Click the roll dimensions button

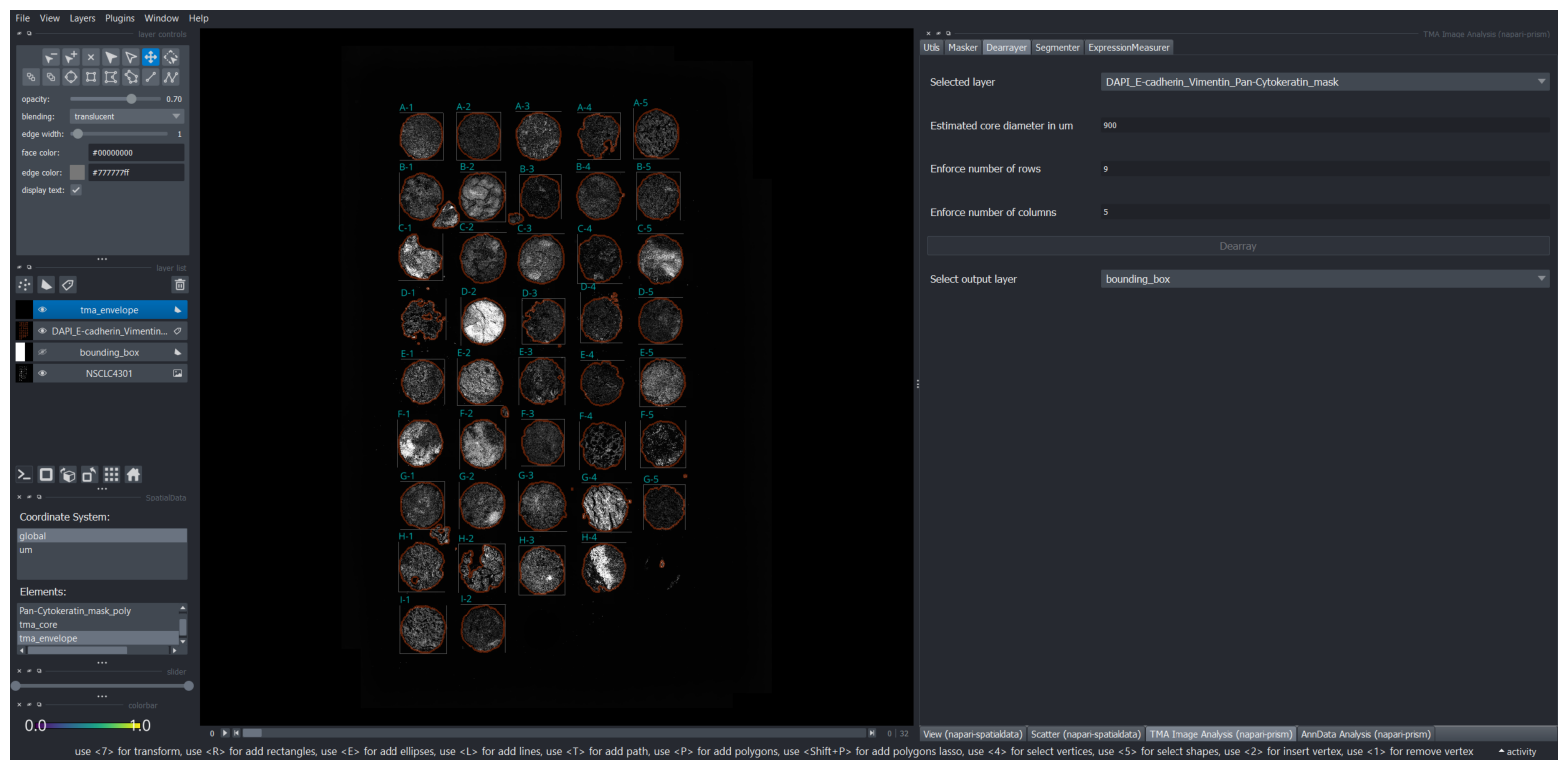click(x=68, y=475)
